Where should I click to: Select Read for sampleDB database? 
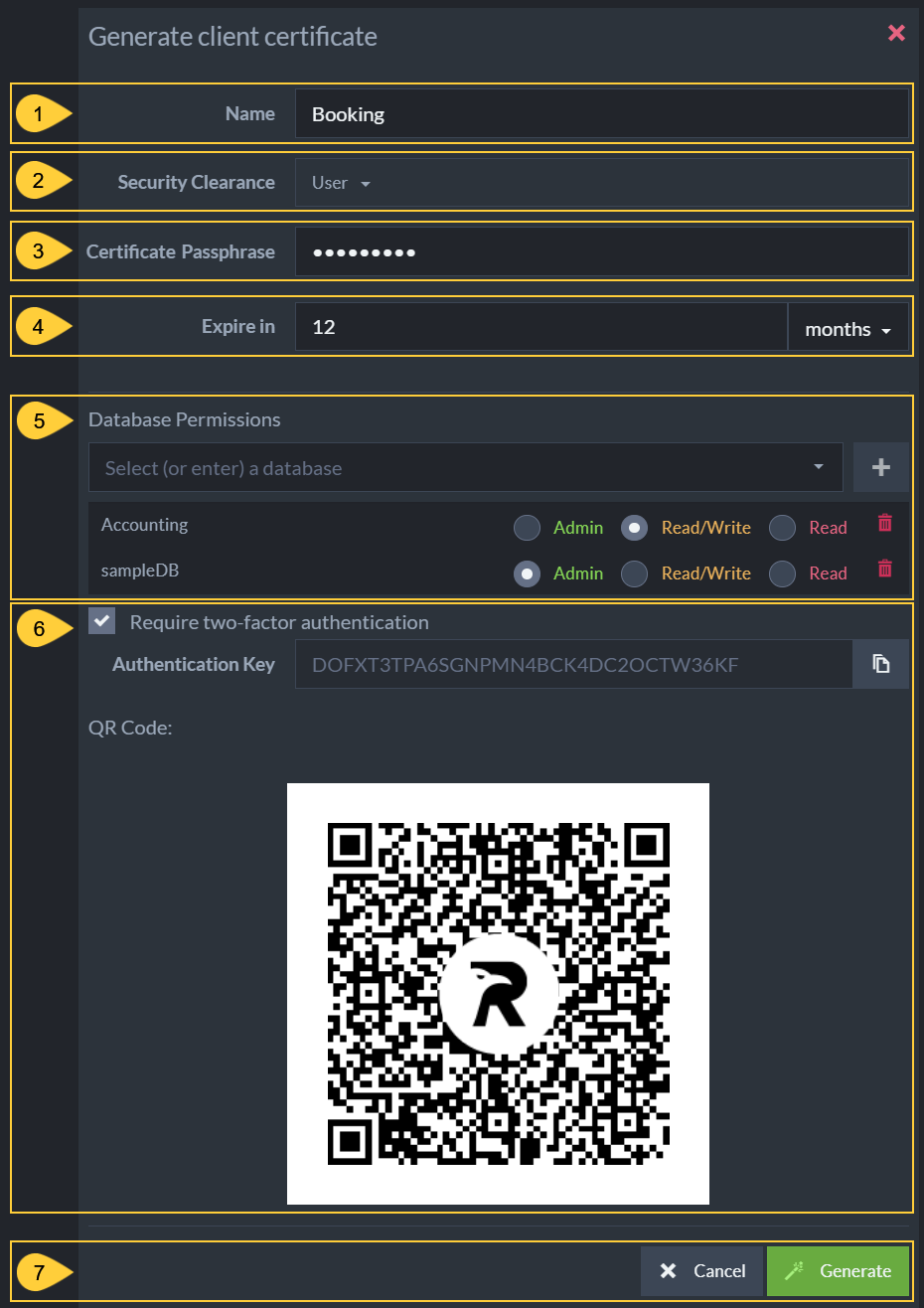coord(782,573)
